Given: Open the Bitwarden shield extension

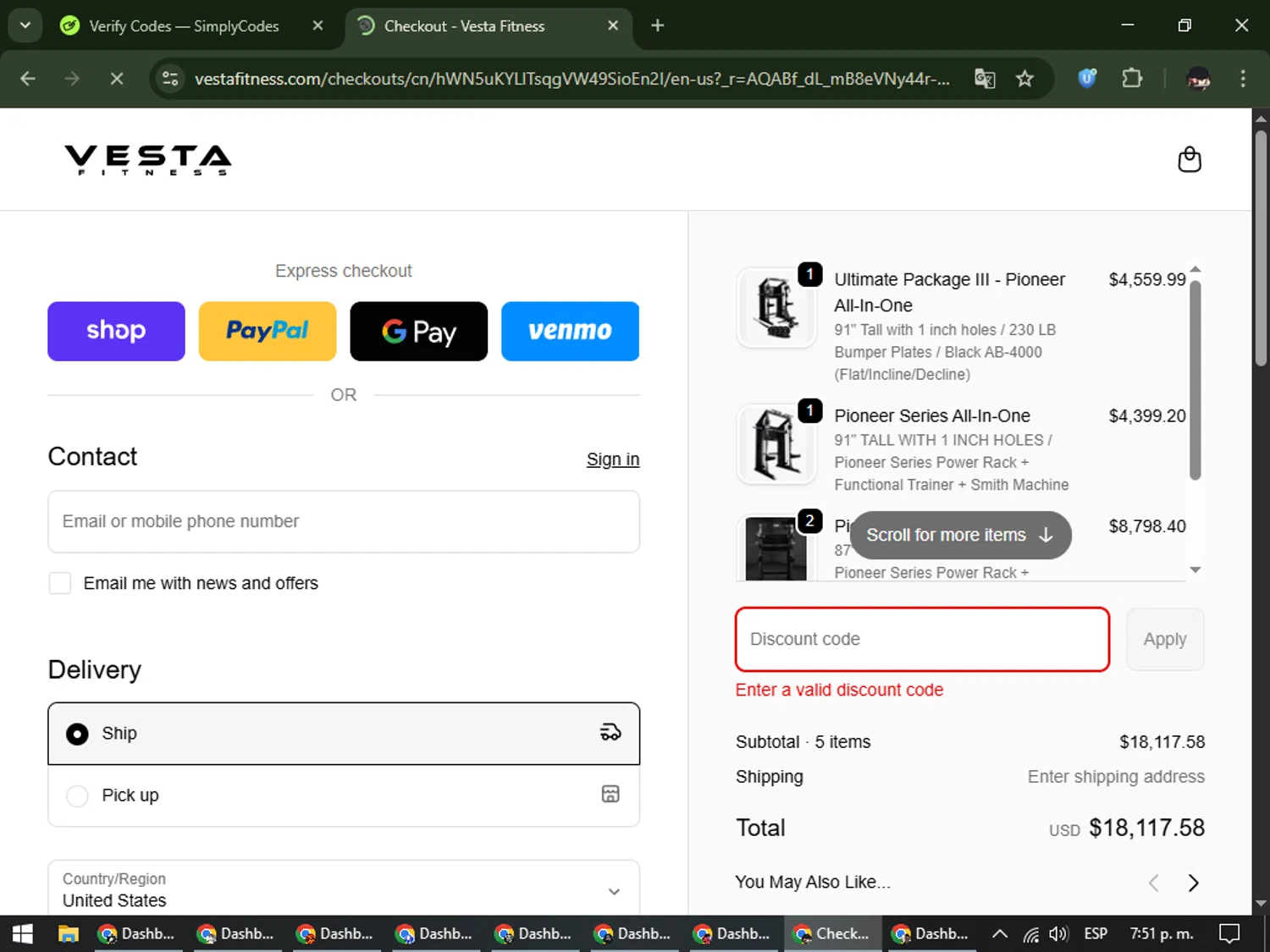Looking at the screenshot, I should click(x=1087, y=79).
